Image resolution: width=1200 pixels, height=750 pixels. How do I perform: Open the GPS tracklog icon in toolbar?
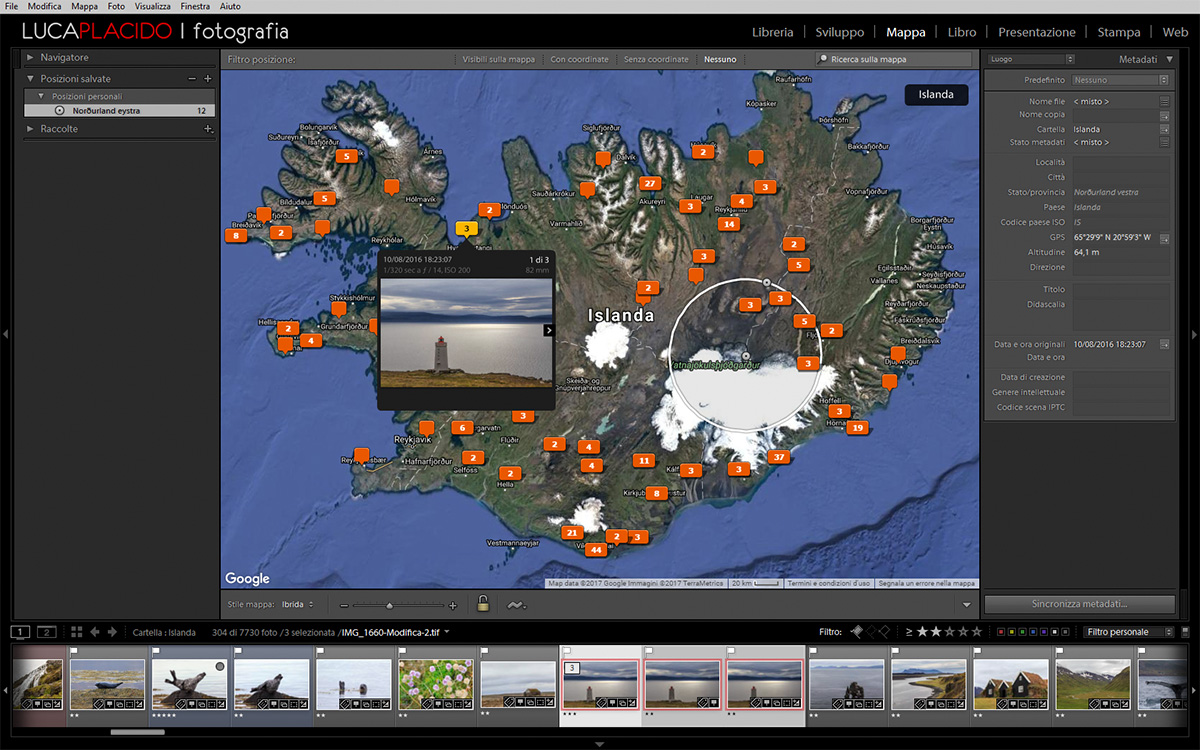pyautogui.click(x=516, y=605)
